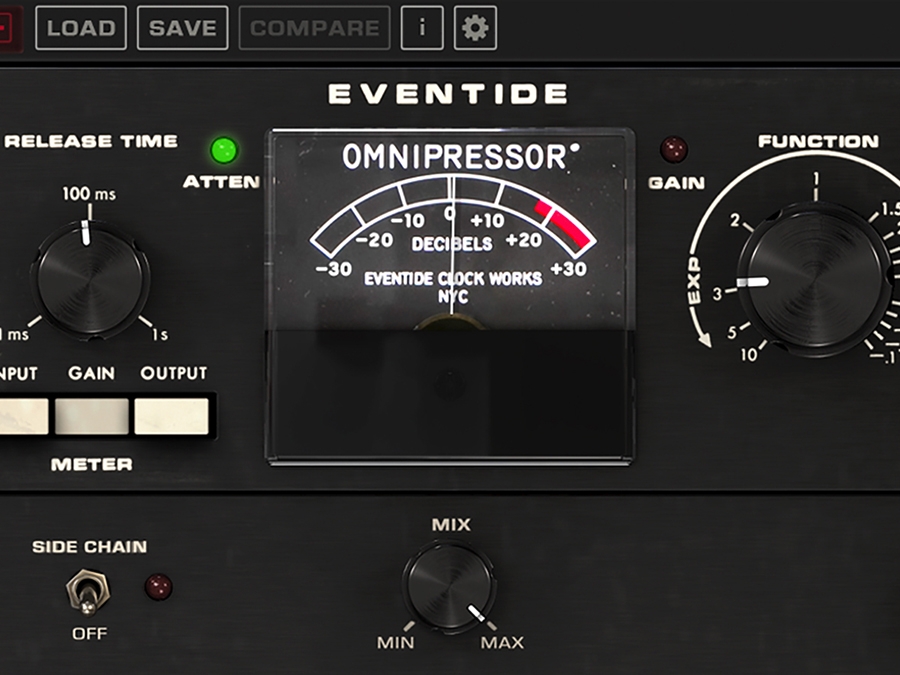Click the METER label
The height and width of the screenshot is (675, 900).
92,464
